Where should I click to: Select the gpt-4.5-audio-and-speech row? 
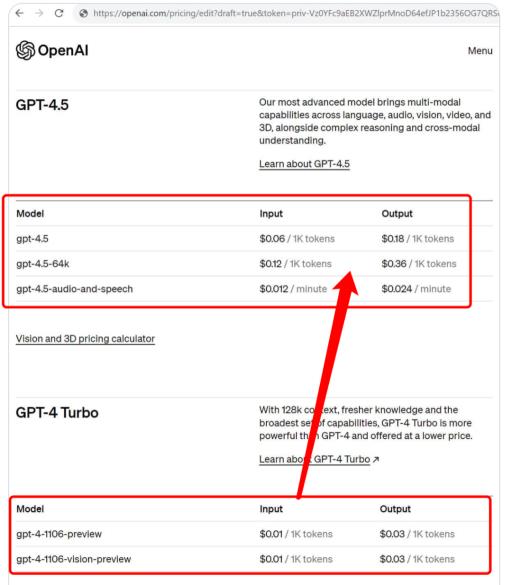point(254,289)
